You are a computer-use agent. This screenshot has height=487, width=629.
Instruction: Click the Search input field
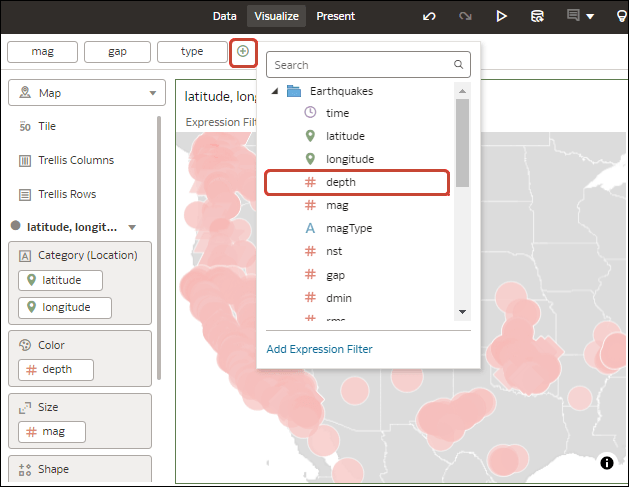(x=368, y=65)
